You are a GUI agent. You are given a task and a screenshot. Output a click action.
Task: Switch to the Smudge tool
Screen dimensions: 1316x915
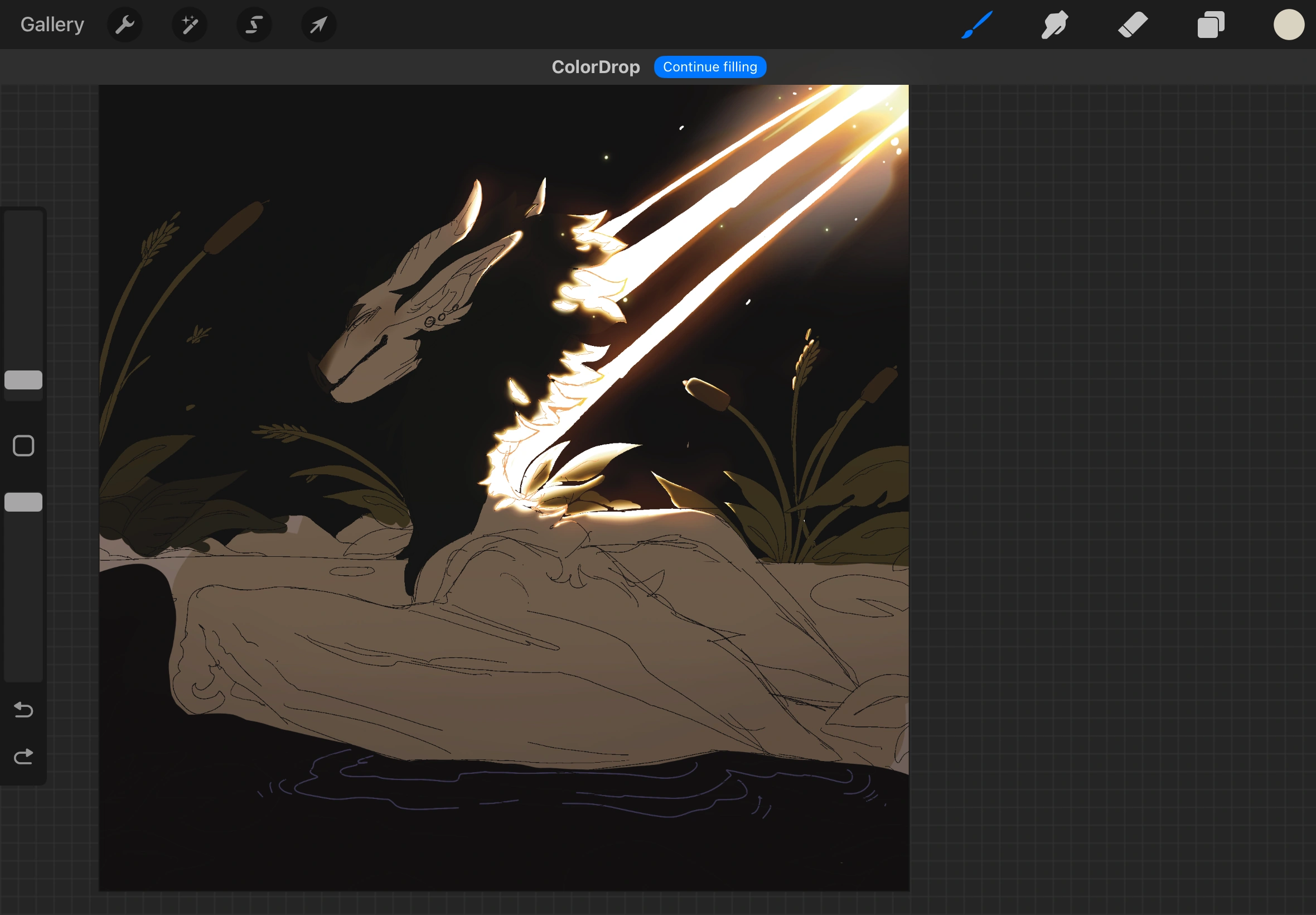pos(1054,25)
